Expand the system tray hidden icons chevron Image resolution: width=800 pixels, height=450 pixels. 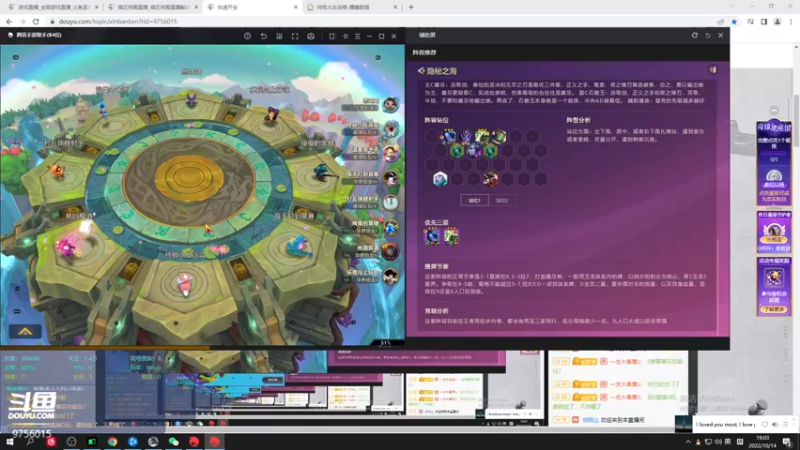(x=688, y=442)
